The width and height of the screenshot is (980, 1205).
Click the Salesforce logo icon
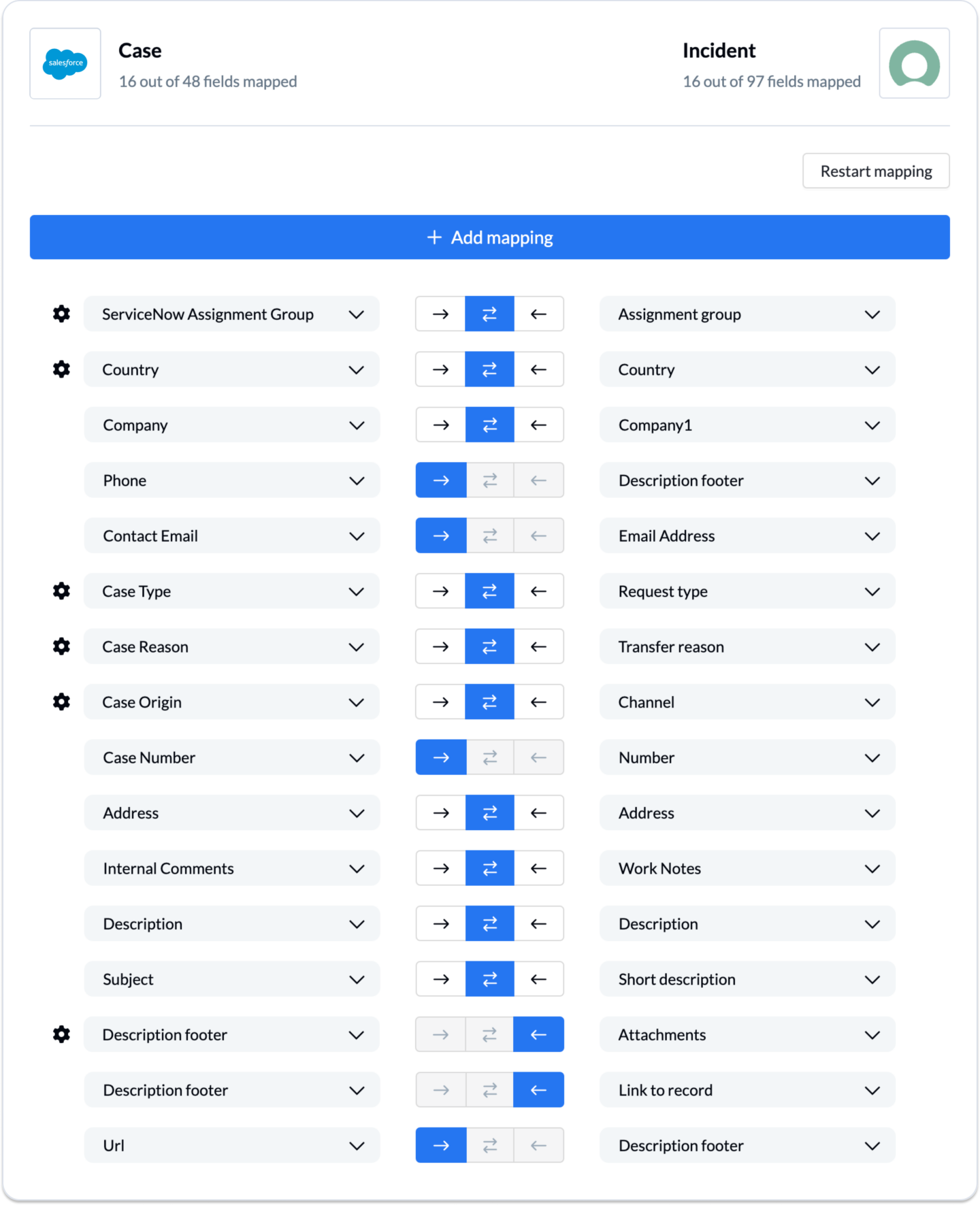[65, 63]
